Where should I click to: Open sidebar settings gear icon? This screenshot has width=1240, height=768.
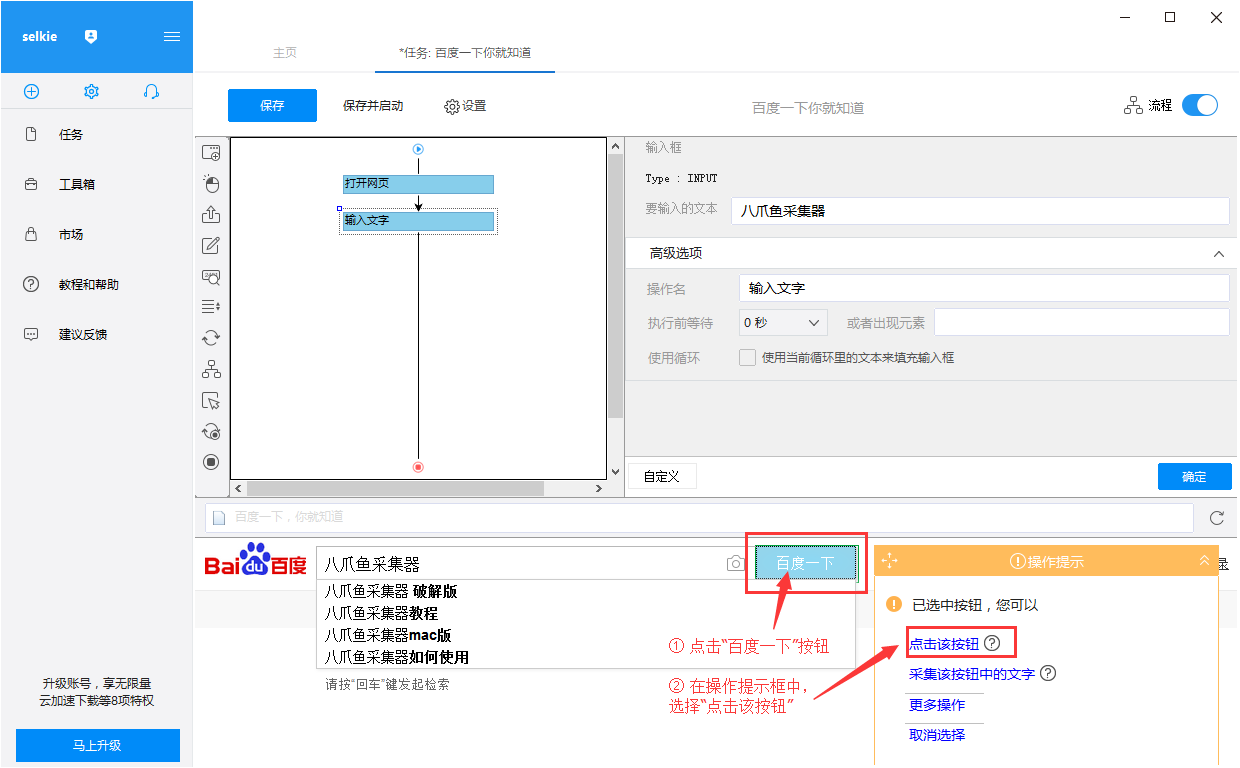click(x=91, y=91)
